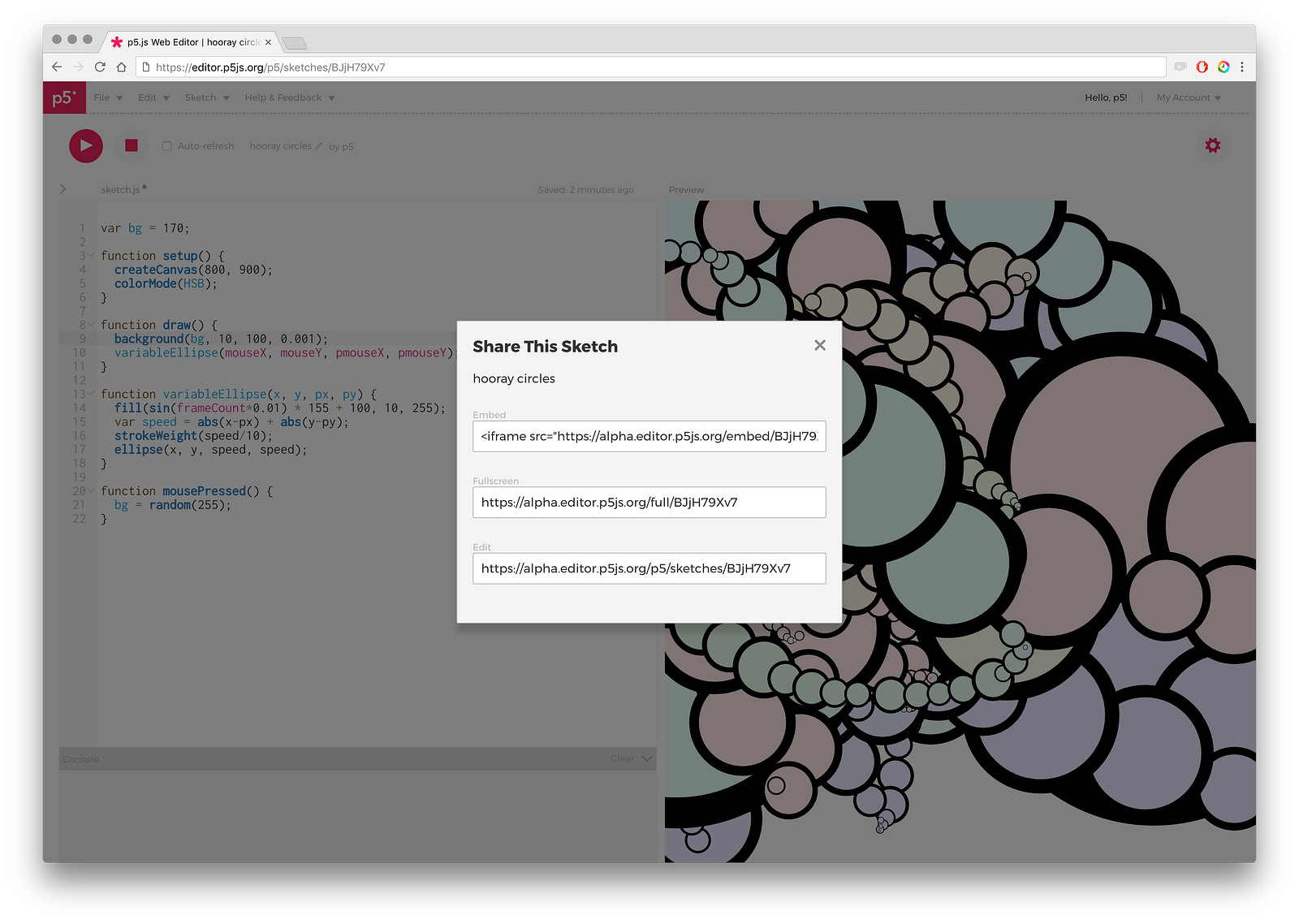The image size is (1299, 924).
Task: Stop the running sketch
Action: 131,145
